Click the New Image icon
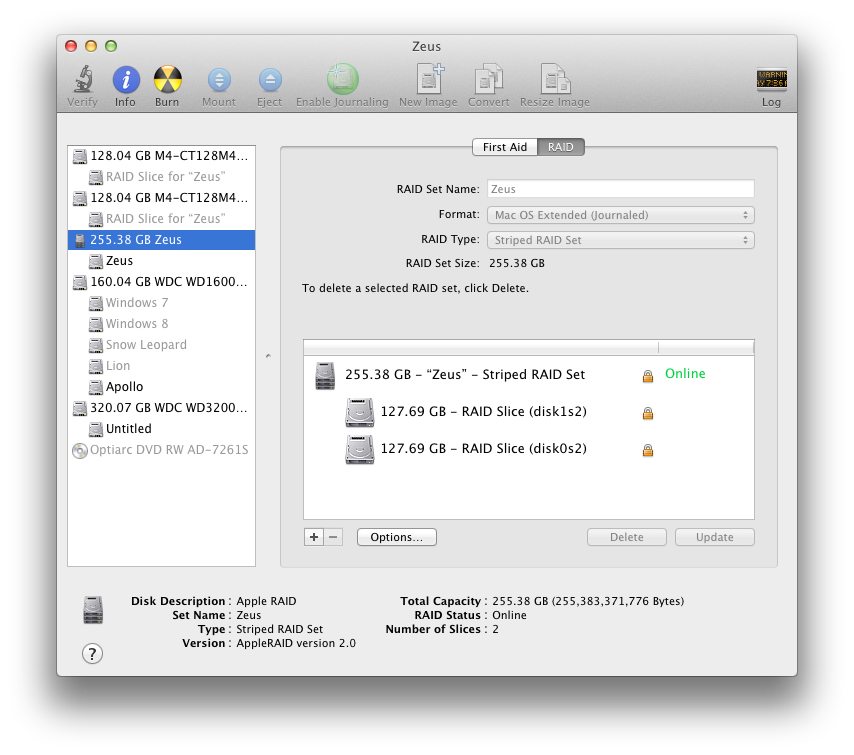Image resolution: width=854 pixels, height=755 pixels. (429, 80)
